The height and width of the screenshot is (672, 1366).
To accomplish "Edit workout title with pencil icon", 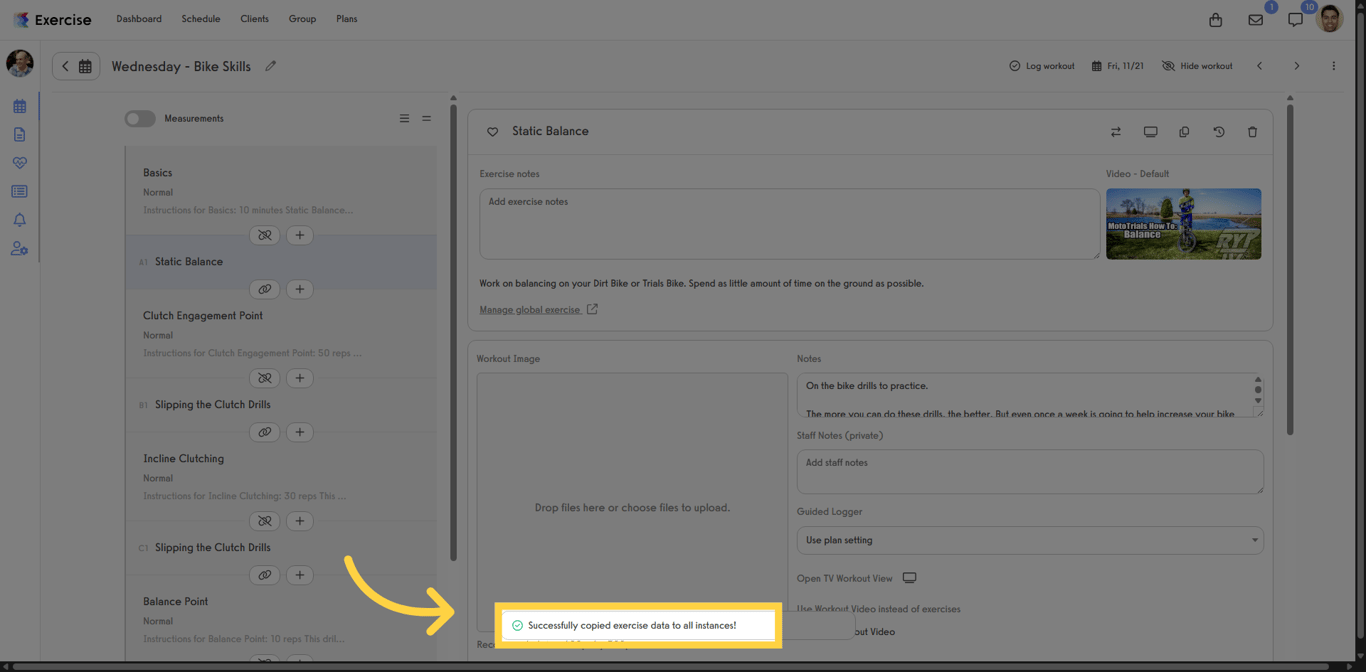I will tap(271, 66).
